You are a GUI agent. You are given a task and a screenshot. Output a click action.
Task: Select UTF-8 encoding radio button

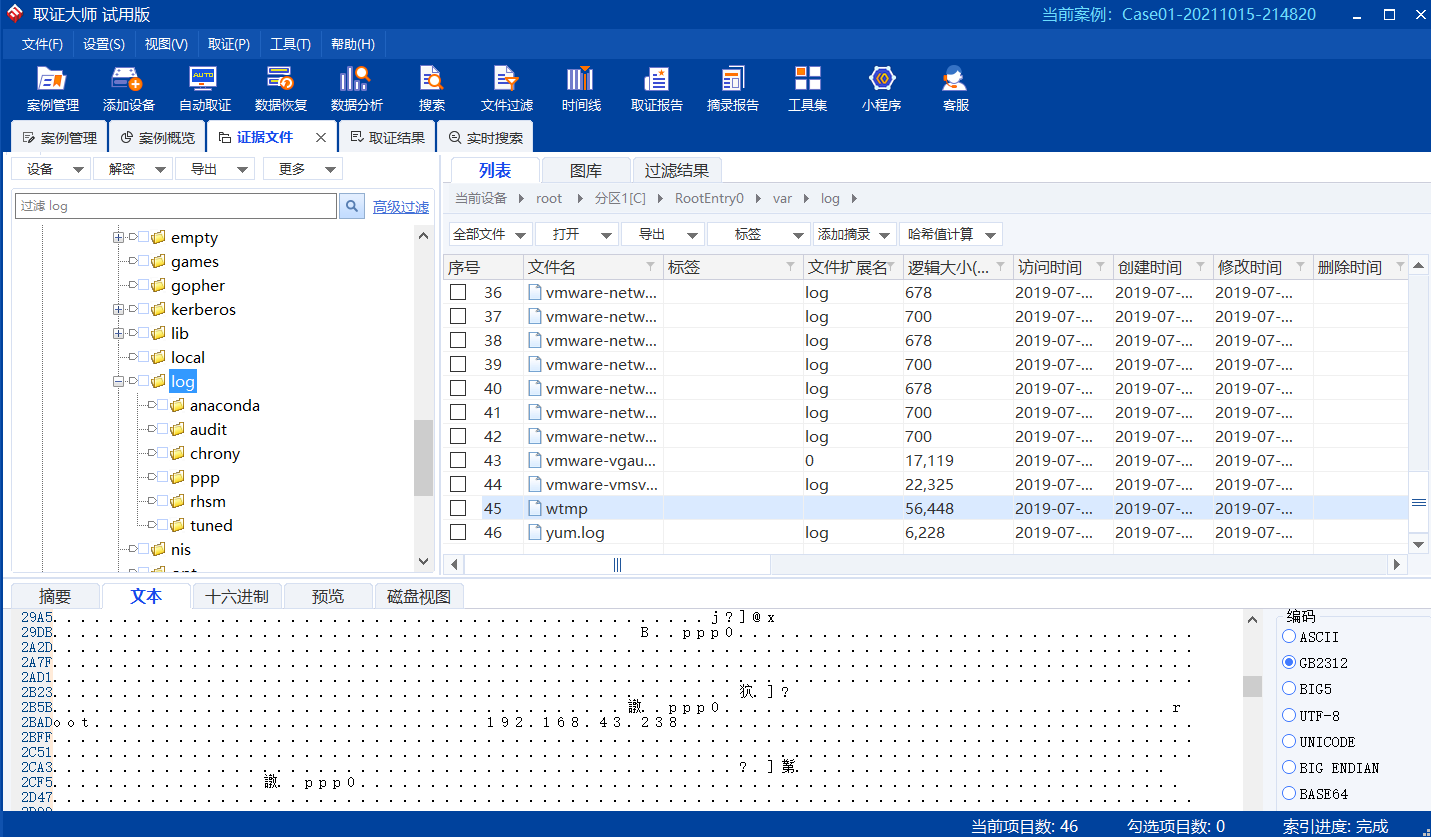click(x=1289, y=716)
